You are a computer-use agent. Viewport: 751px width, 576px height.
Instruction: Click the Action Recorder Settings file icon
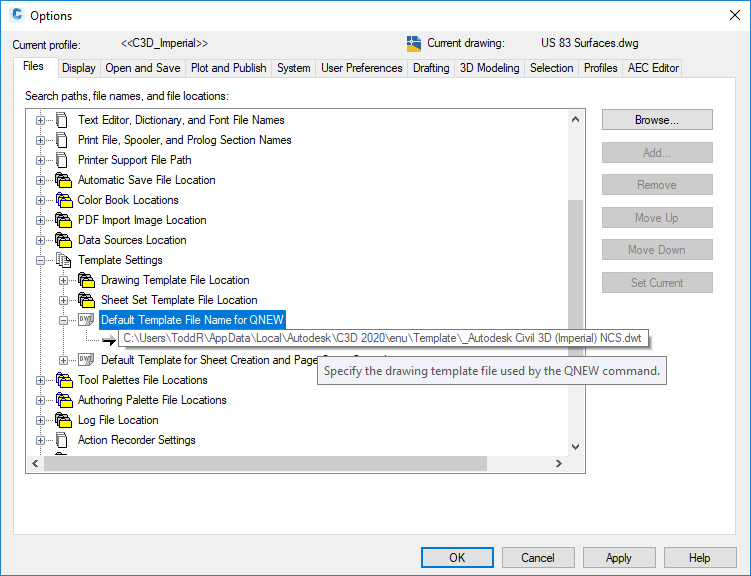61,440
